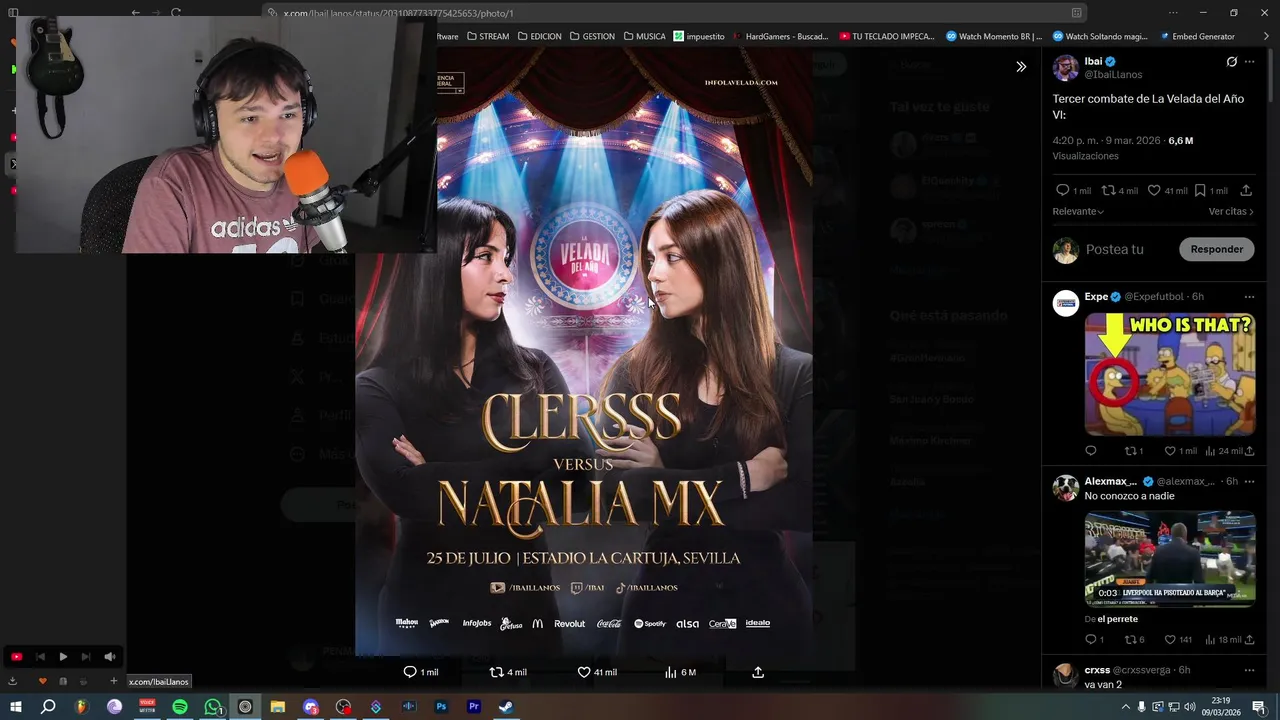Open the GESTION bookmarks folder
1280x720 pixels.
pyautogui.click(x=592, y=36)
